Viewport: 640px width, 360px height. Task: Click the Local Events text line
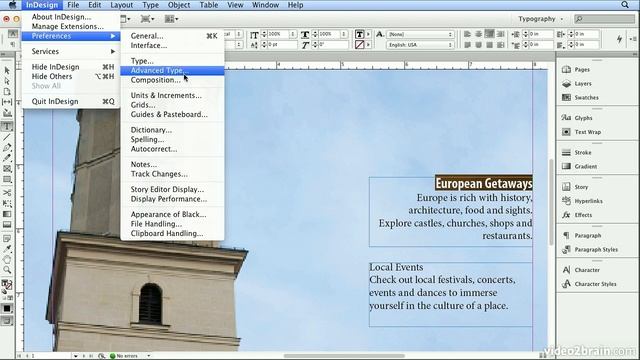[x=396, y=267]
